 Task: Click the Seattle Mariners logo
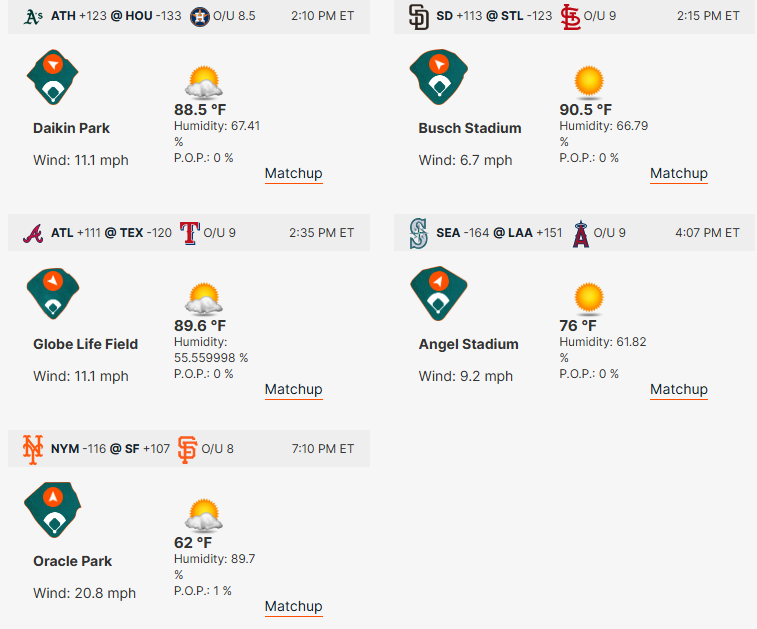click(419, 233)
